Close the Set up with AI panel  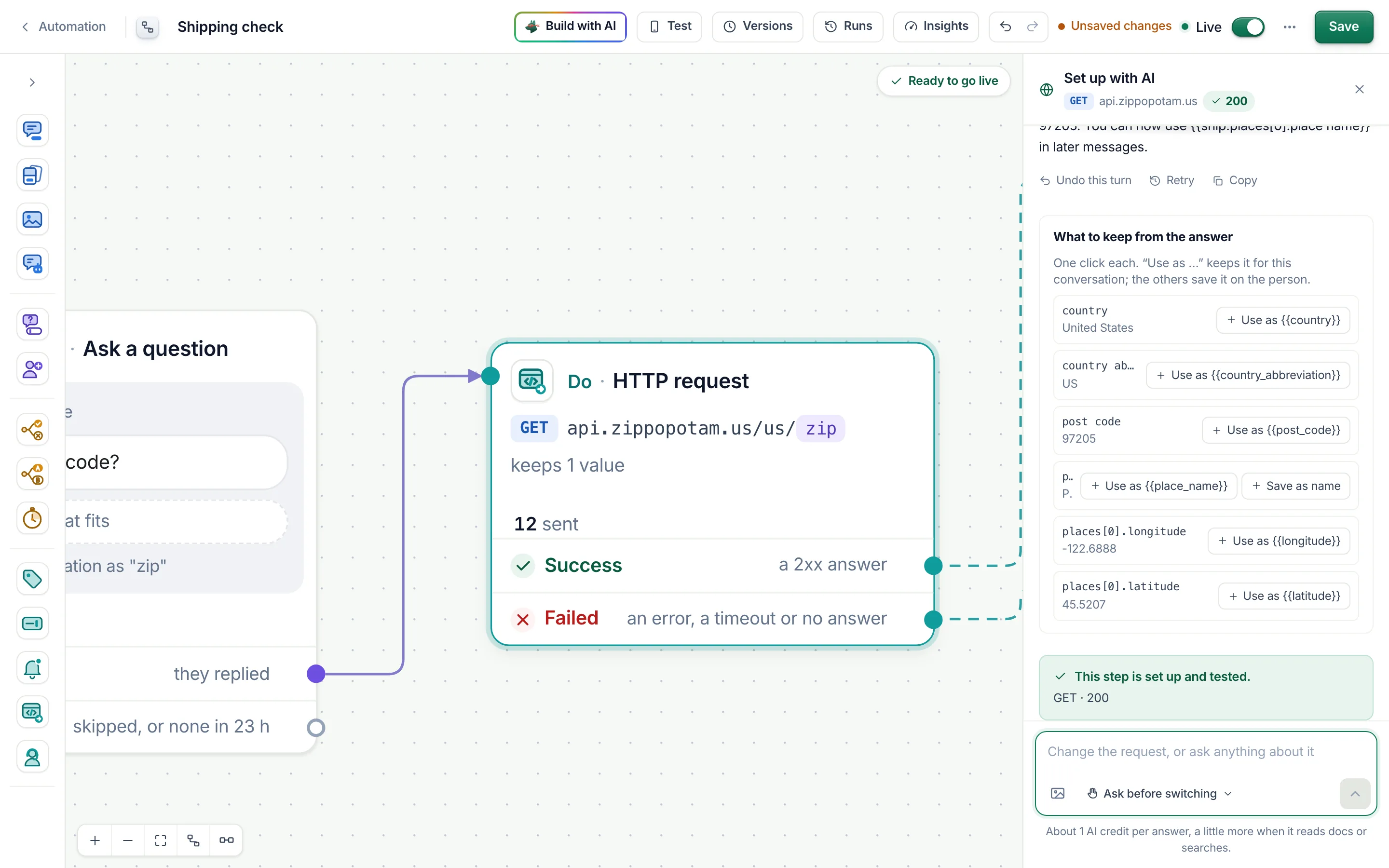click(1359, 89)
